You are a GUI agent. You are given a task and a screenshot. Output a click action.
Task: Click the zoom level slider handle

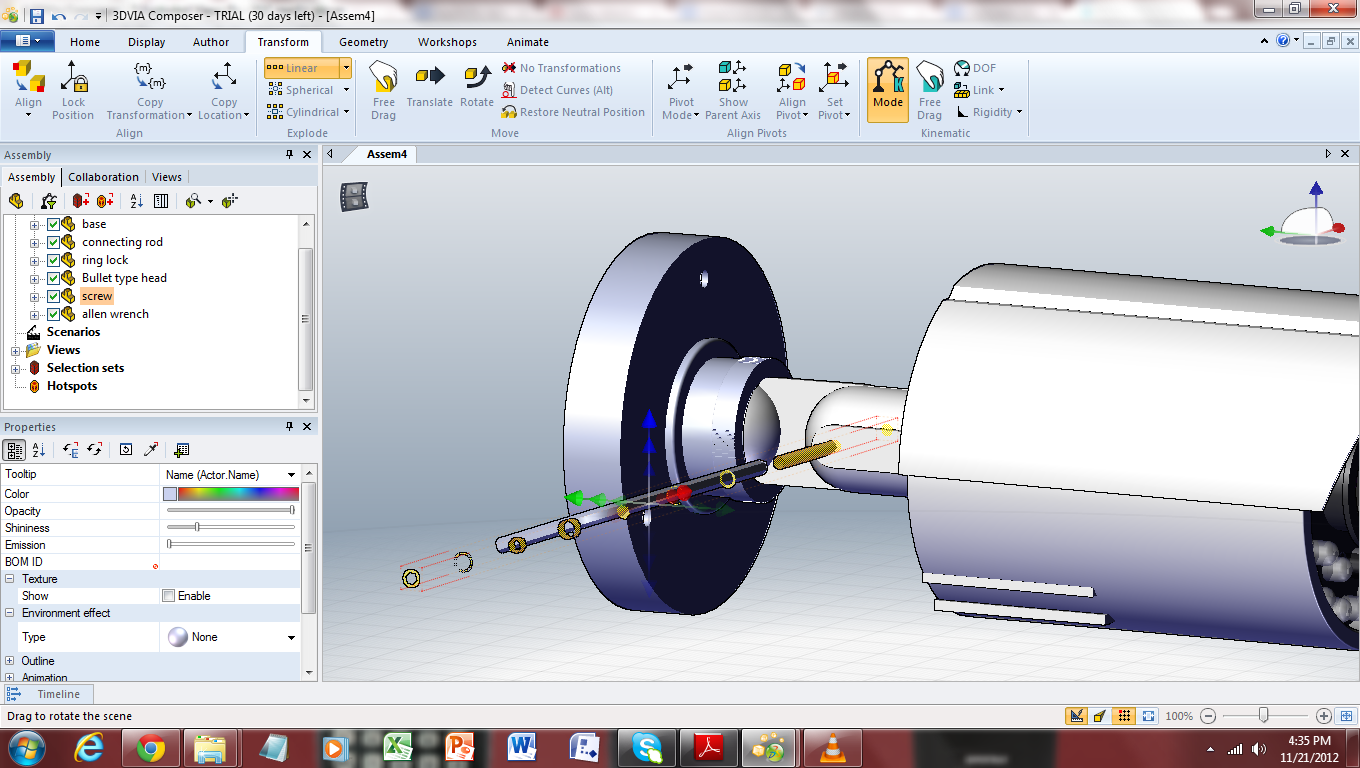1264,715
